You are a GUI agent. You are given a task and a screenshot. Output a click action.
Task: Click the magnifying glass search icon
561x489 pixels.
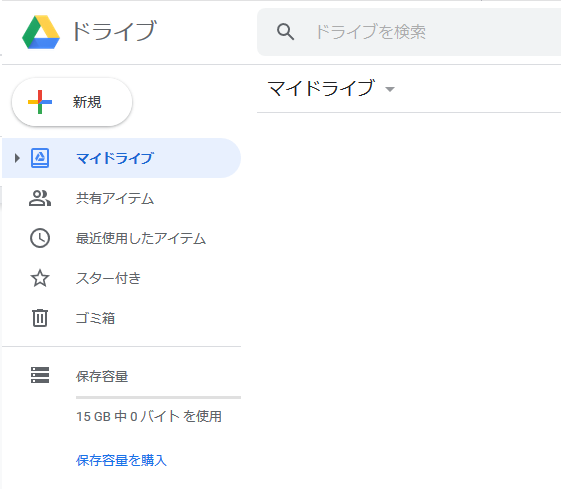(285, 32)
